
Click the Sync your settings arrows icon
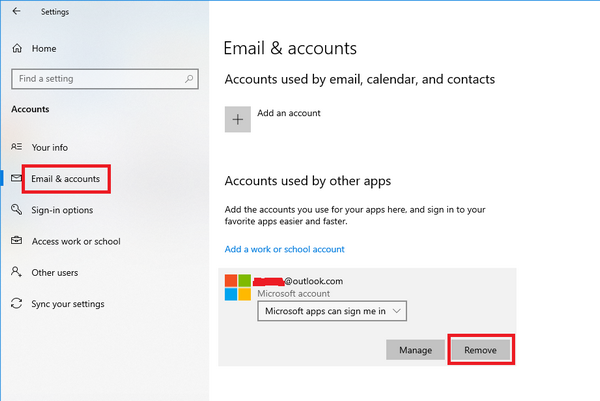pyautogui.click(x=16, y=303)
